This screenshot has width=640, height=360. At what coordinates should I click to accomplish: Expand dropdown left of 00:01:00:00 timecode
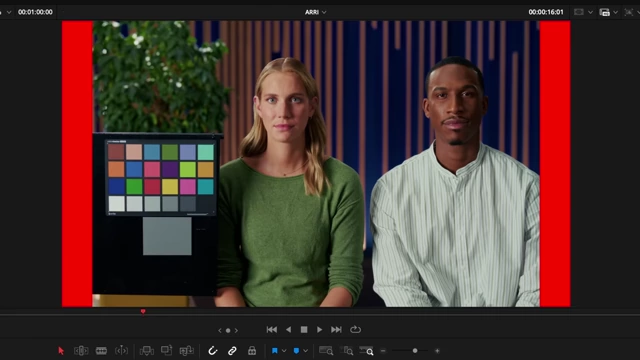9,12
